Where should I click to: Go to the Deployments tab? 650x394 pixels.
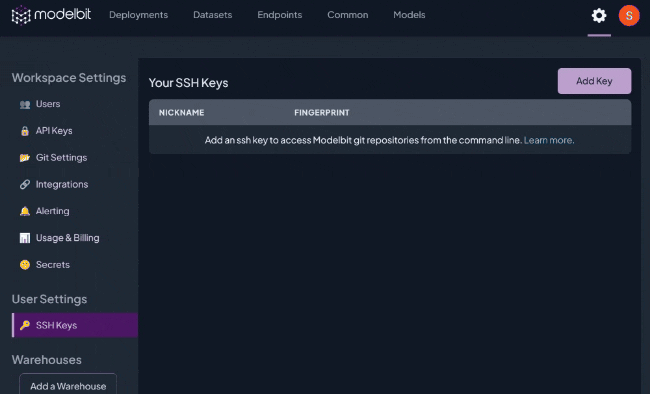point(138,15)
